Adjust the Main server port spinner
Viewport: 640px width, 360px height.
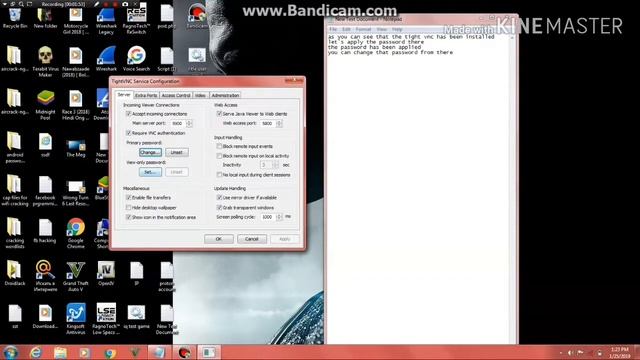(x=189, y=123)
